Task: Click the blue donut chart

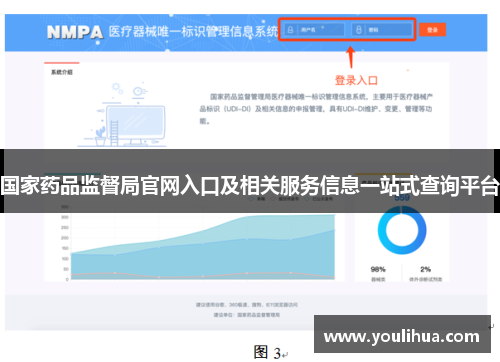Action: pos(402,230)
